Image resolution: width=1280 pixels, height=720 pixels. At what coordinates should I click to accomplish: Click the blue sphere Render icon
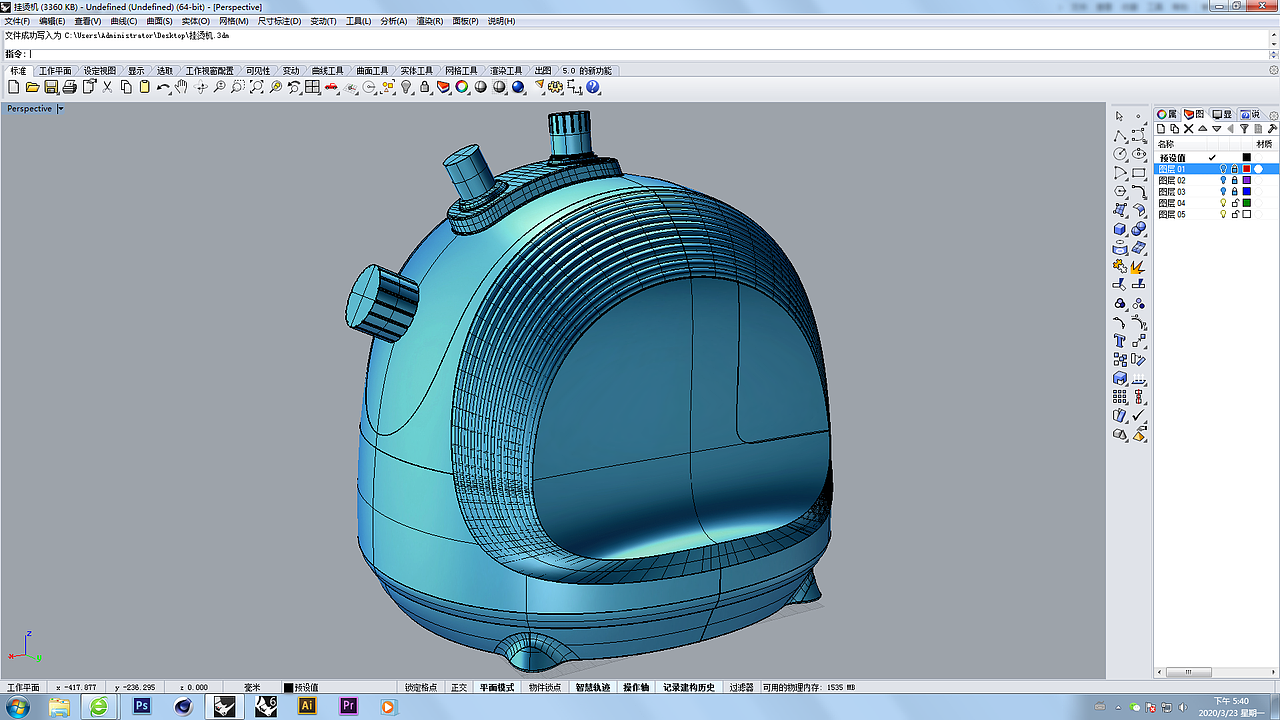click(x=518, y=87)
